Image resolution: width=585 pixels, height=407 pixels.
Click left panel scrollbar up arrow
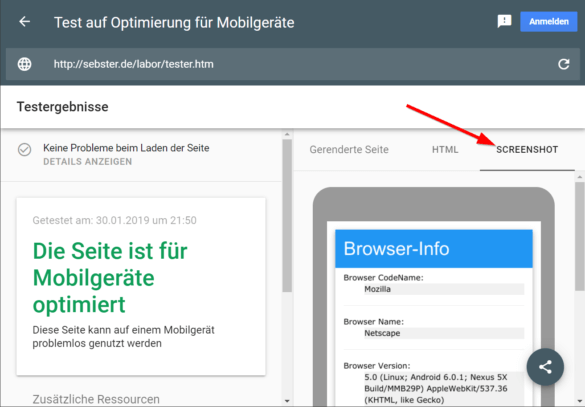coord(287,134)
